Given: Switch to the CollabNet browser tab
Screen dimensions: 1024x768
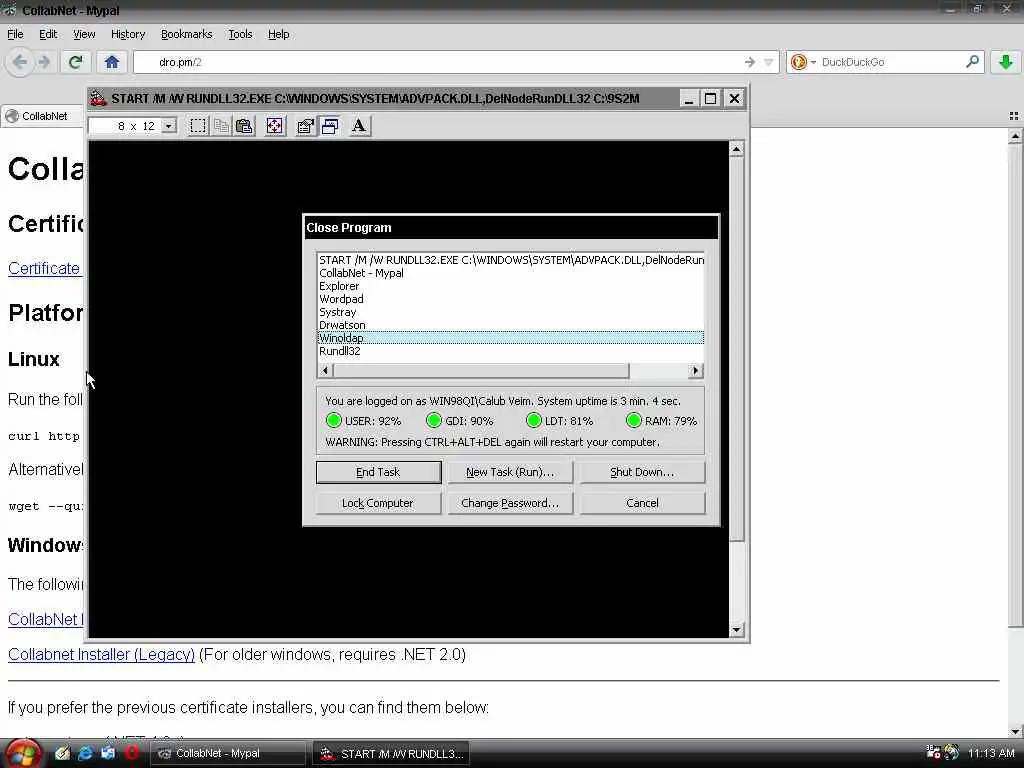Looking at the screenshot, I should pos(42,116).
